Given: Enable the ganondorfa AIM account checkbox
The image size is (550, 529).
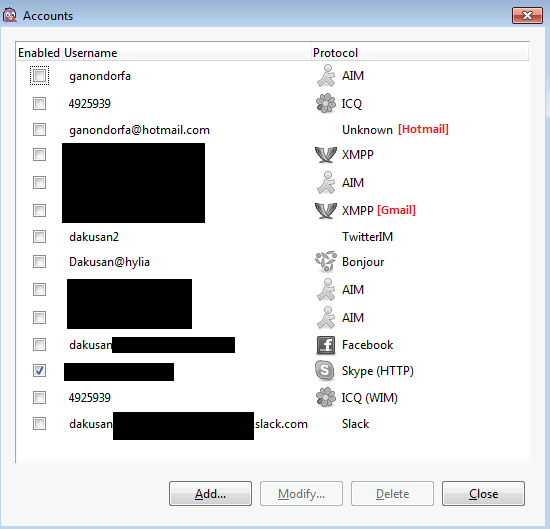Looking at the screenshot, I should click(x=39, y=75).
